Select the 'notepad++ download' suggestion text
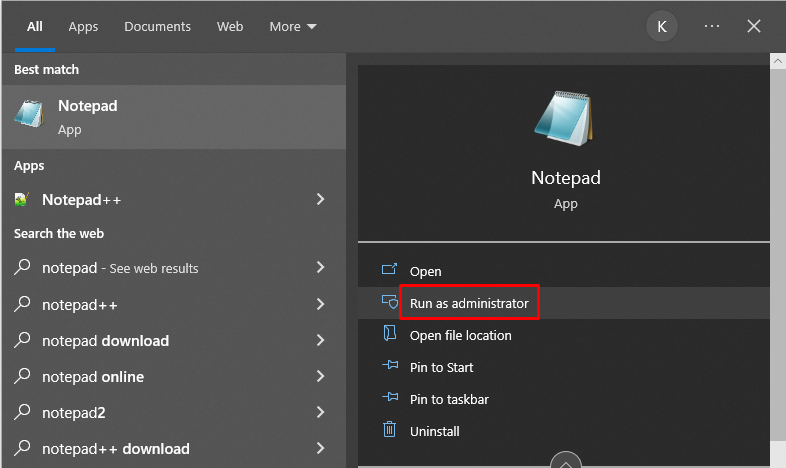This screenshot has height=468, width=786. click(x=116, y=449)
